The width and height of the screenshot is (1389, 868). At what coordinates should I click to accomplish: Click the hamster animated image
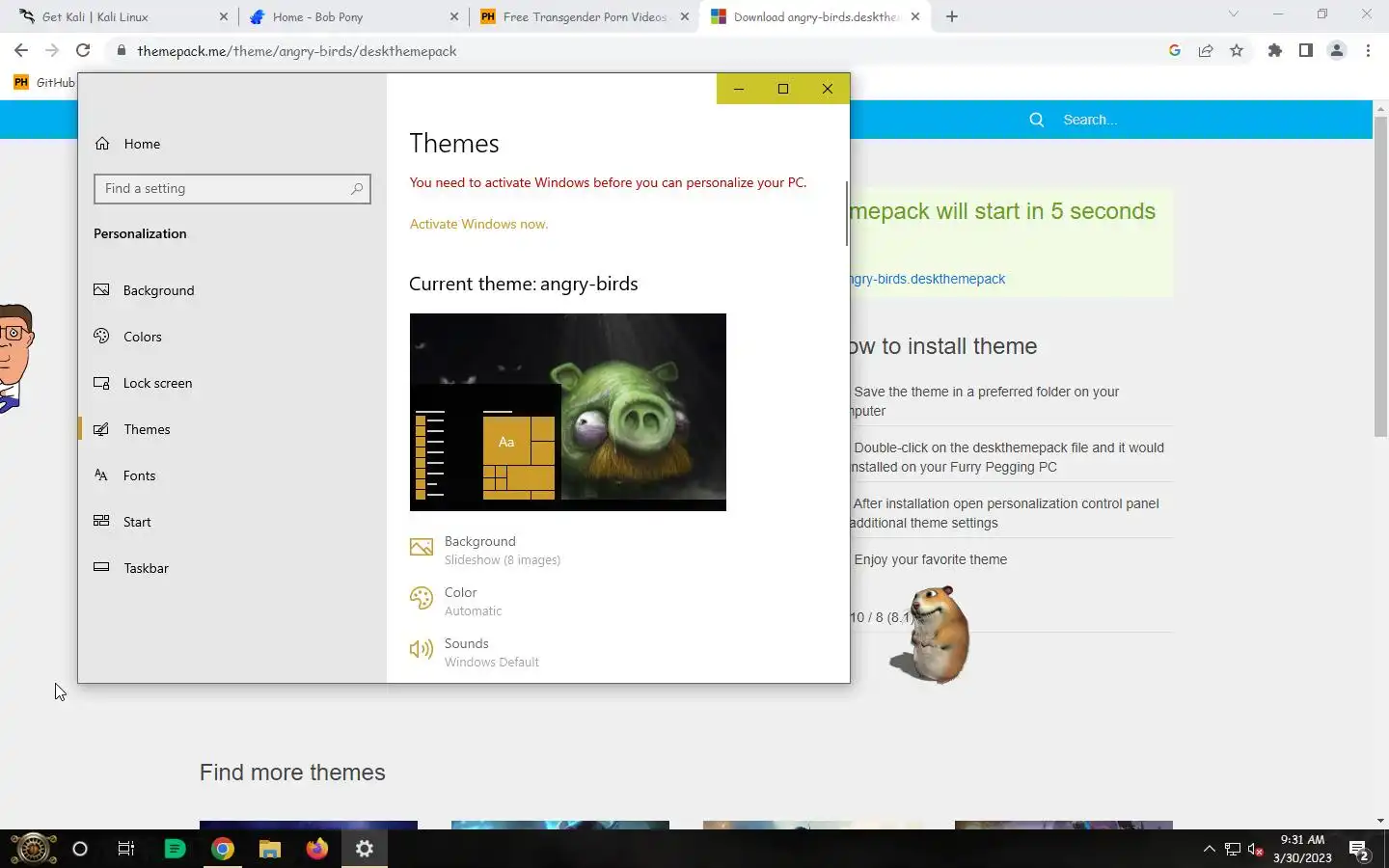[932, 635]
